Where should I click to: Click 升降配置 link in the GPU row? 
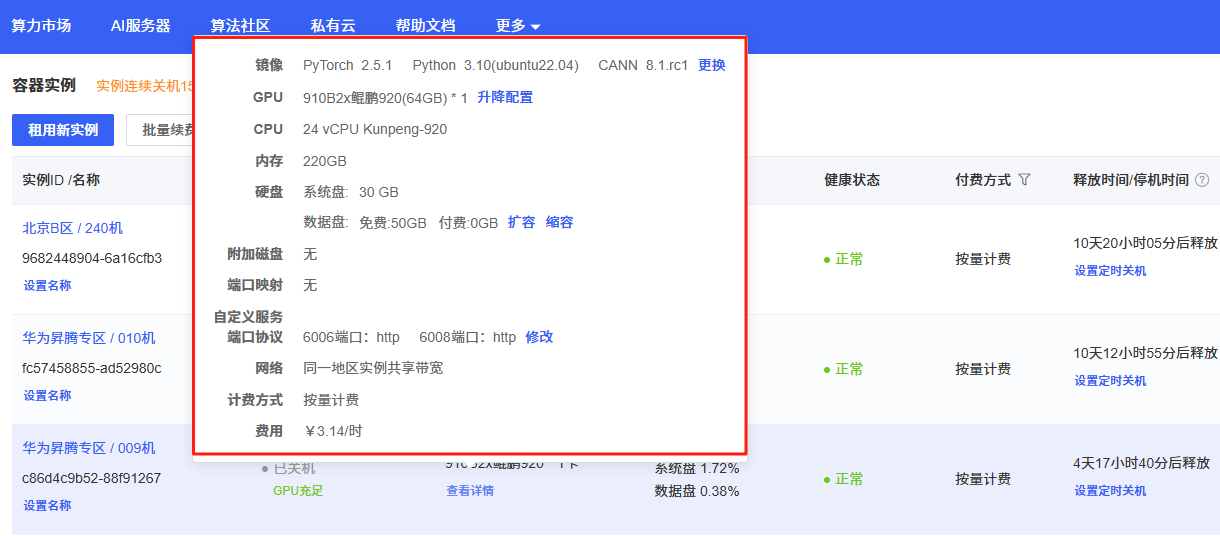tap(505, 97)
